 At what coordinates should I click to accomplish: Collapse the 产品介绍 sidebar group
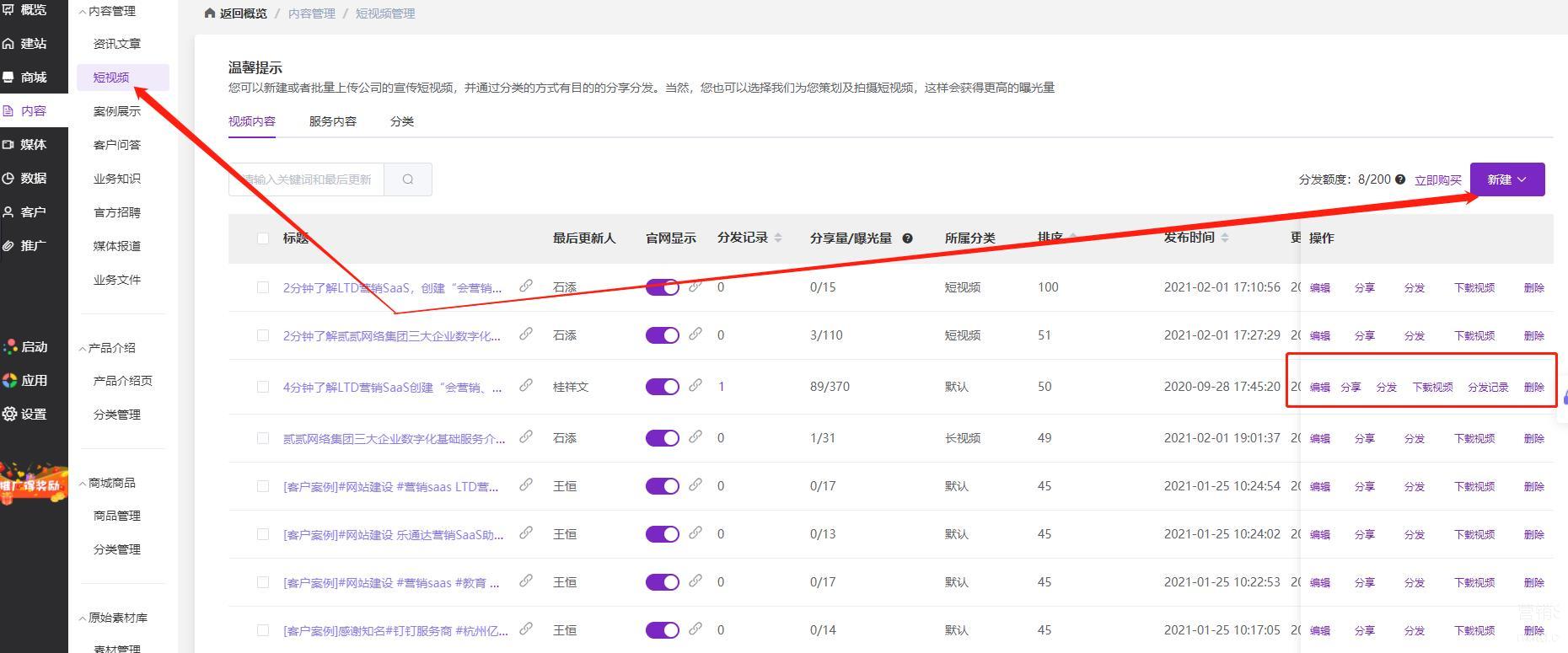83,348
